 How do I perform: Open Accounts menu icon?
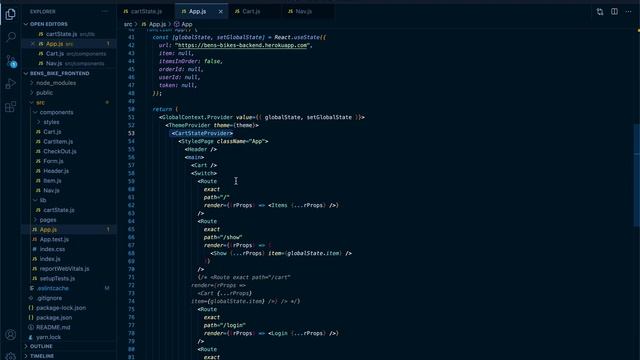11,335
